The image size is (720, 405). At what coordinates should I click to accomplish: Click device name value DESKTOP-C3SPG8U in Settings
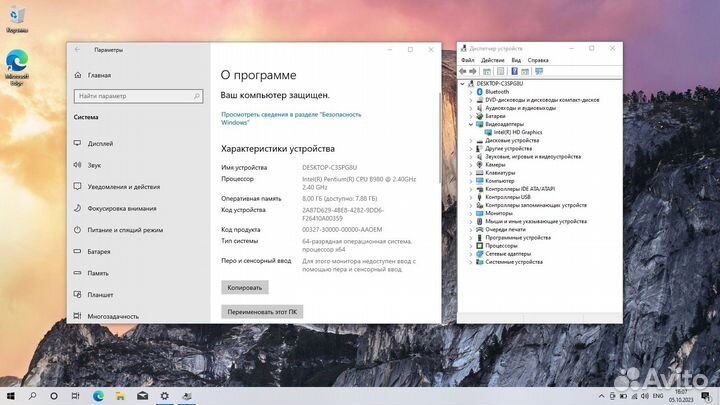click(329, 167)
